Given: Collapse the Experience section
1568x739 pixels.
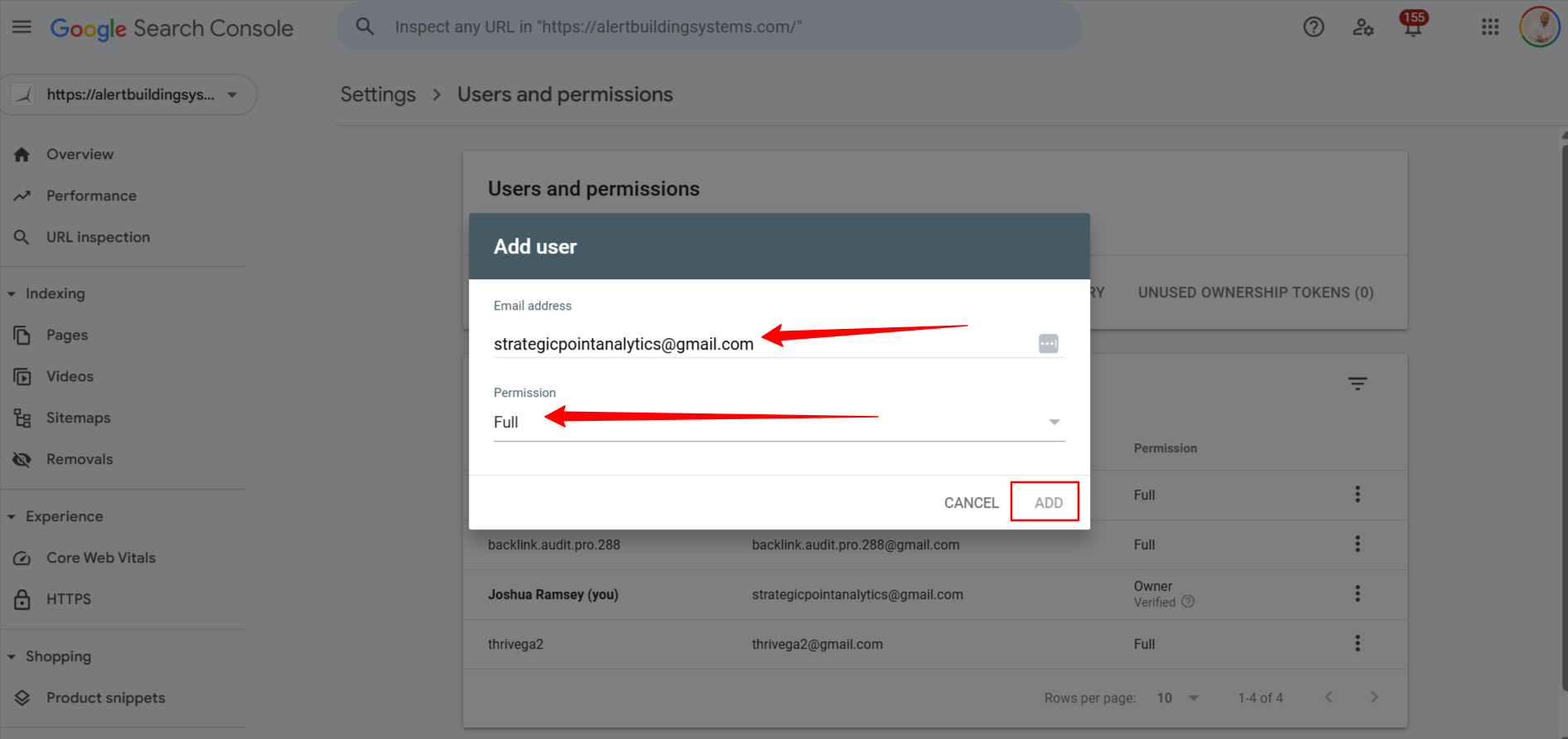Looking at the screenshot, I should [x=12, y=517].
